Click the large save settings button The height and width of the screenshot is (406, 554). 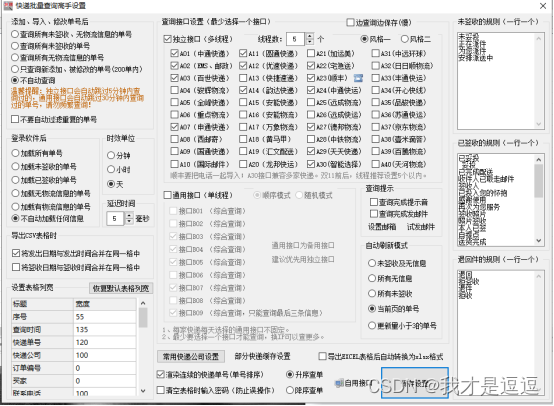415,383
